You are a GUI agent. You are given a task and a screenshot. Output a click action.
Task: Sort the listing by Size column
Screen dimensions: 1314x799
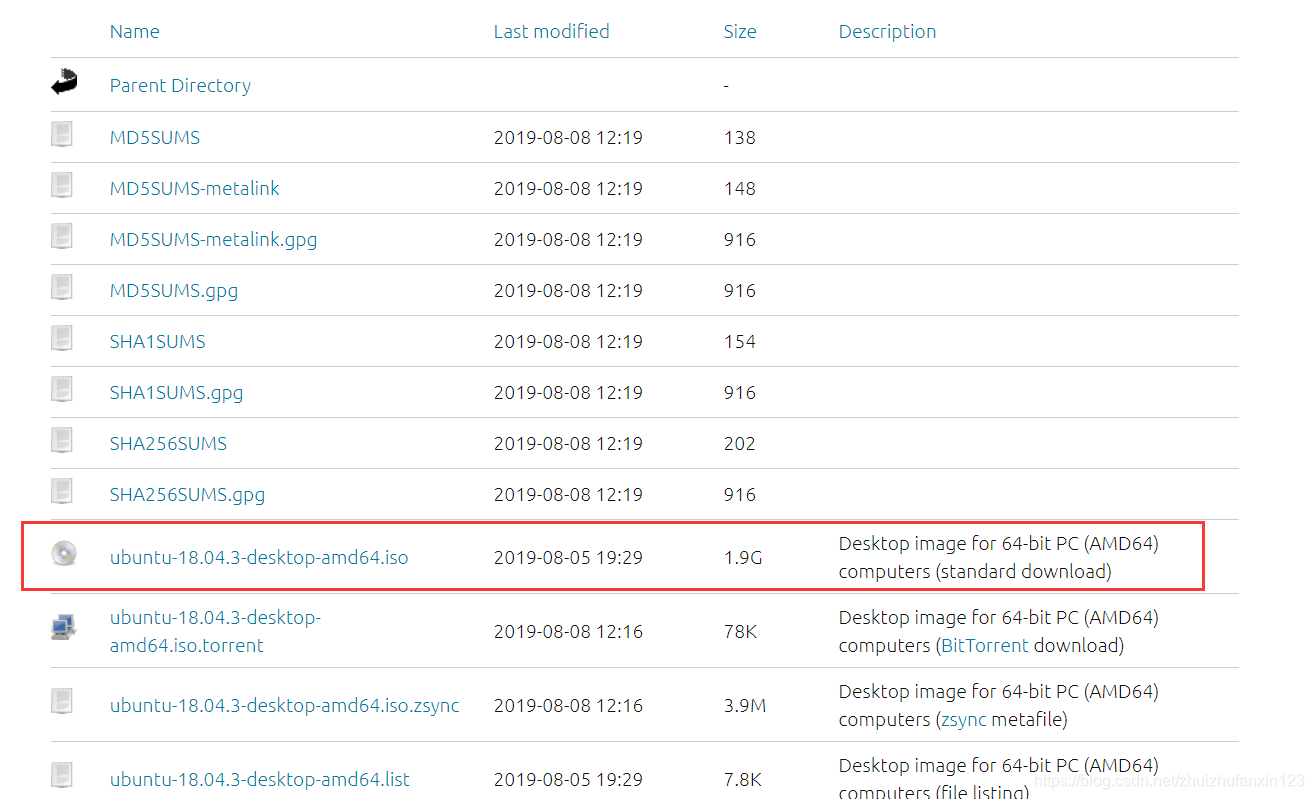click(740, 32)
